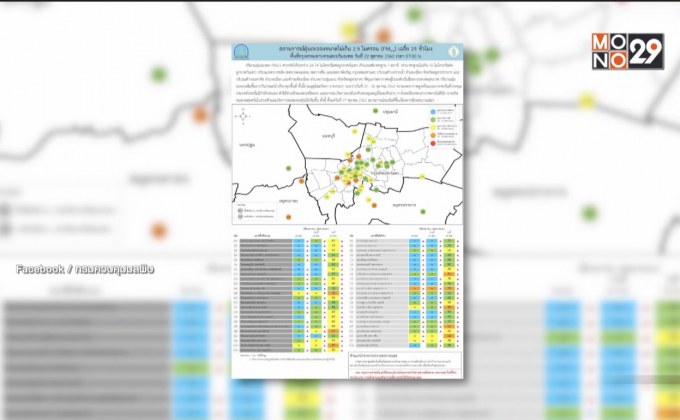Click the compass rose on the map
Viewport: 680px width, 420px height.
pyautogui.click(x=243, y=116)
